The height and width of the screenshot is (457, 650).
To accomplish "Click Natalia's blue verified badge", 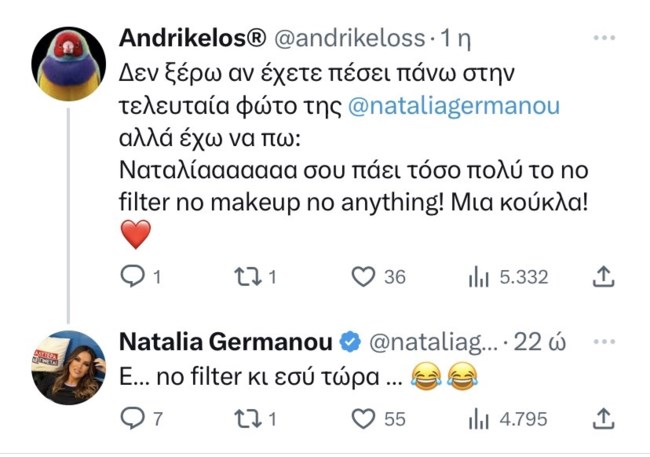I will point(349,342).
